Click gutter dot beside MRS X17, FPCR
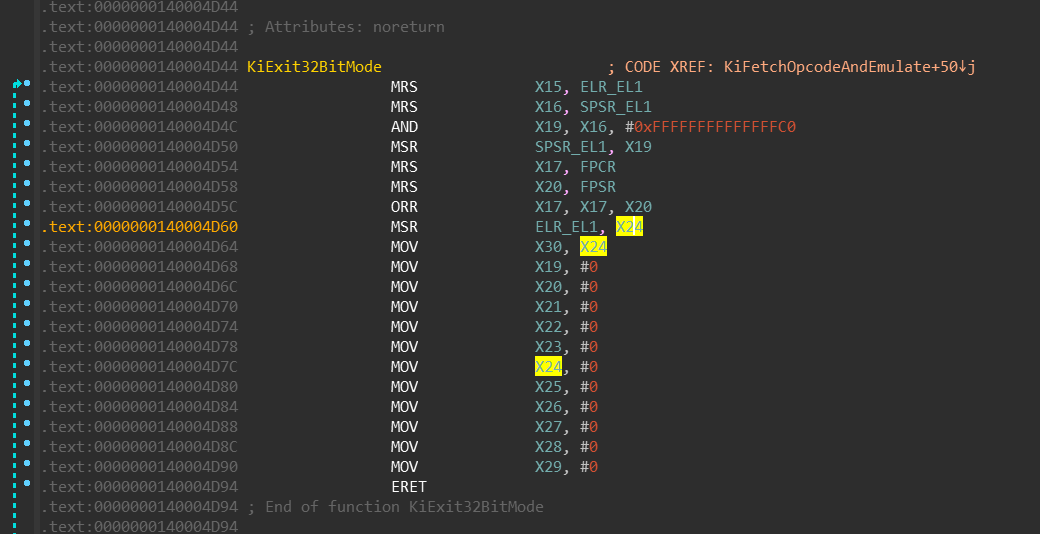The width and height of the screenshot is (1040, 534). click(27, 163)
